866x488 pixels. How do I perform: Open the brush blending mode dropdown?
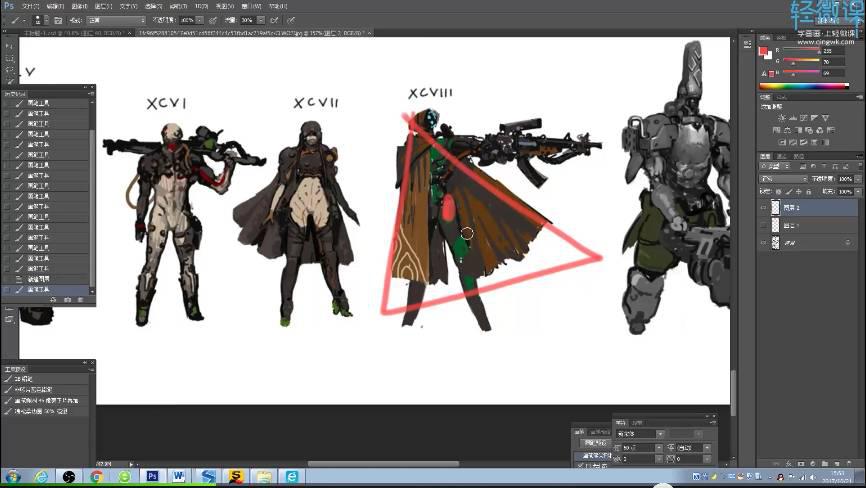point(115,20)
